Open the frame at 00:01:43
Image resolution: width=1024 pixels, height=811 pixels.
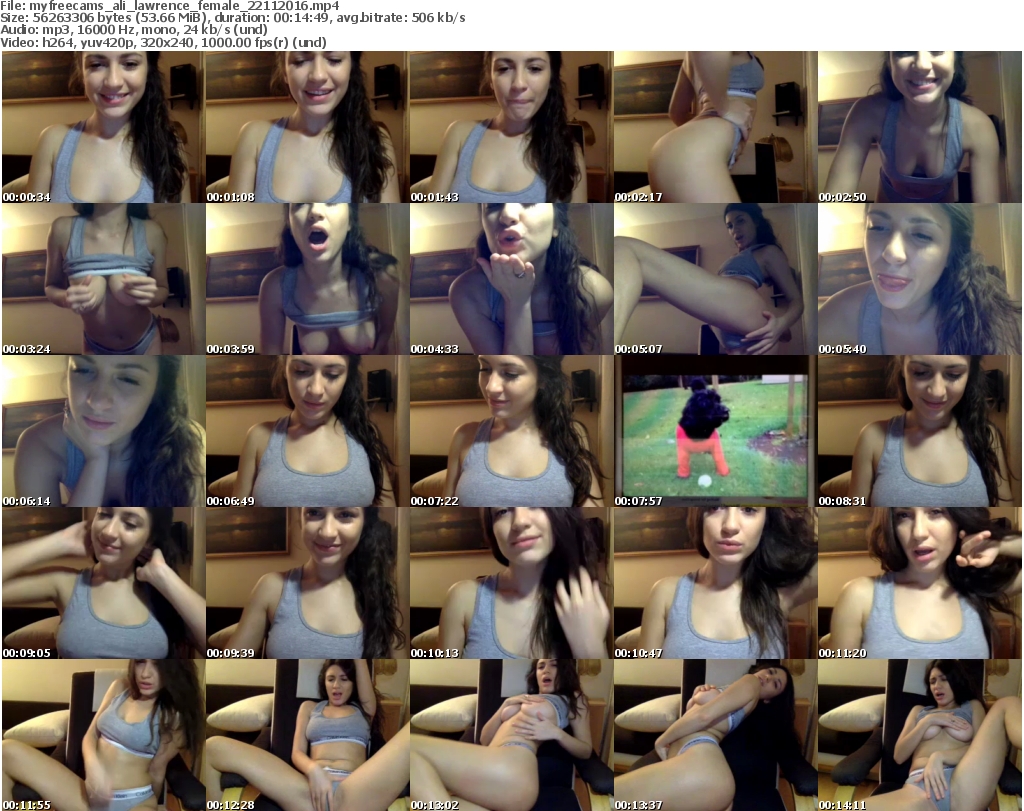point(511,127)
